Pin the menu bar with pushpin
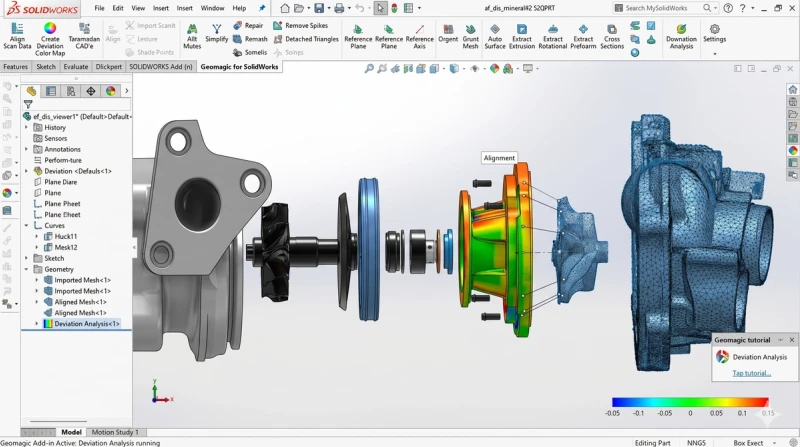Viewport: 800px width, 447px height. click(262, 8)
